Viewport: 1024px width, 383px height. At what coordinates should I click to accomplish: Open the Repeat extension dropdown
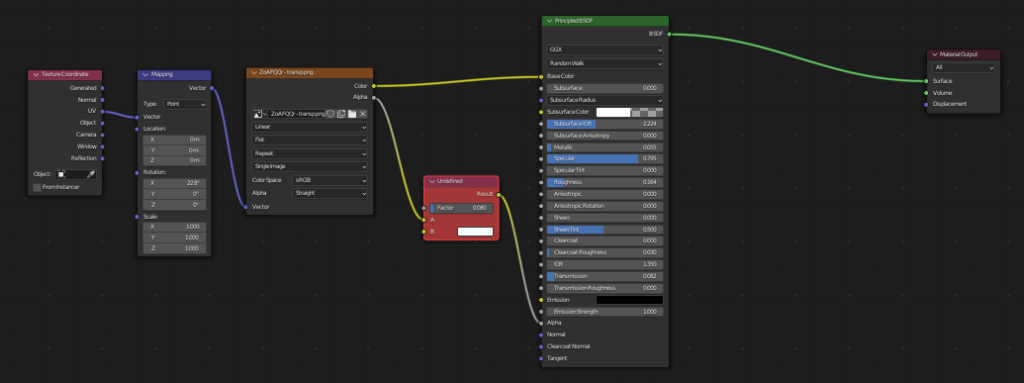(310, 154)
